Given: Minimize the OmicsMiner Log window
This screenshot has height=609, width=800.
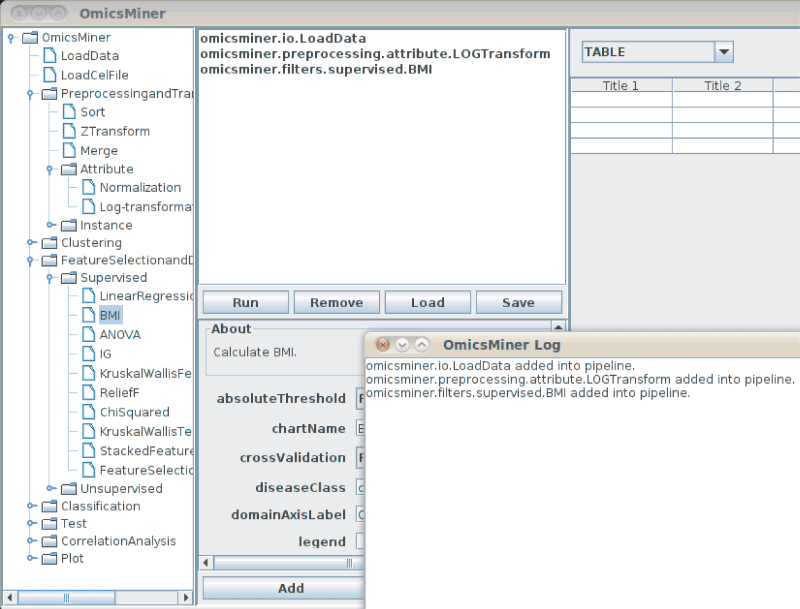Looking at the screenshot, I should [402, 345].
